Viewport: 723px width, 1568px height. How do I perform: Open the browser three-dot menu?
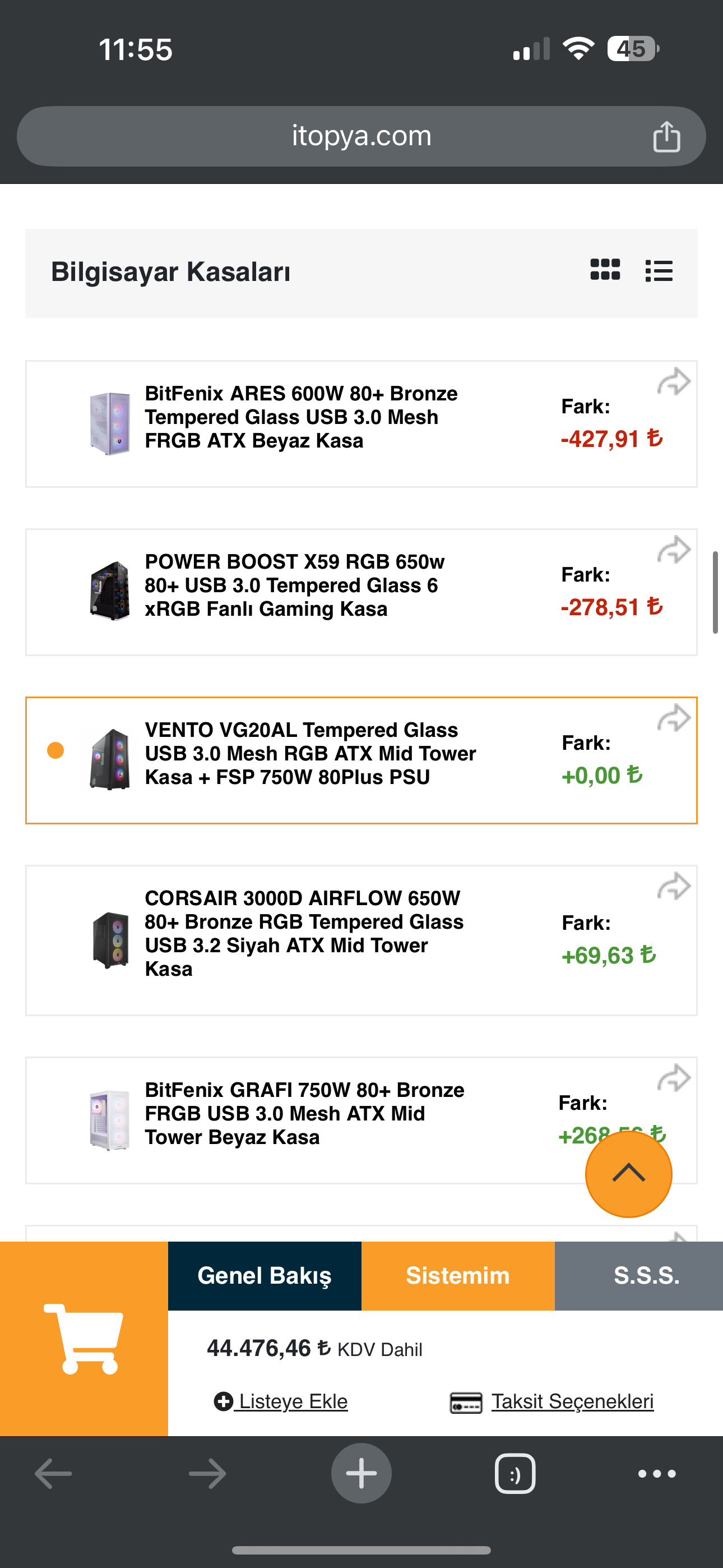(657, 1474)
